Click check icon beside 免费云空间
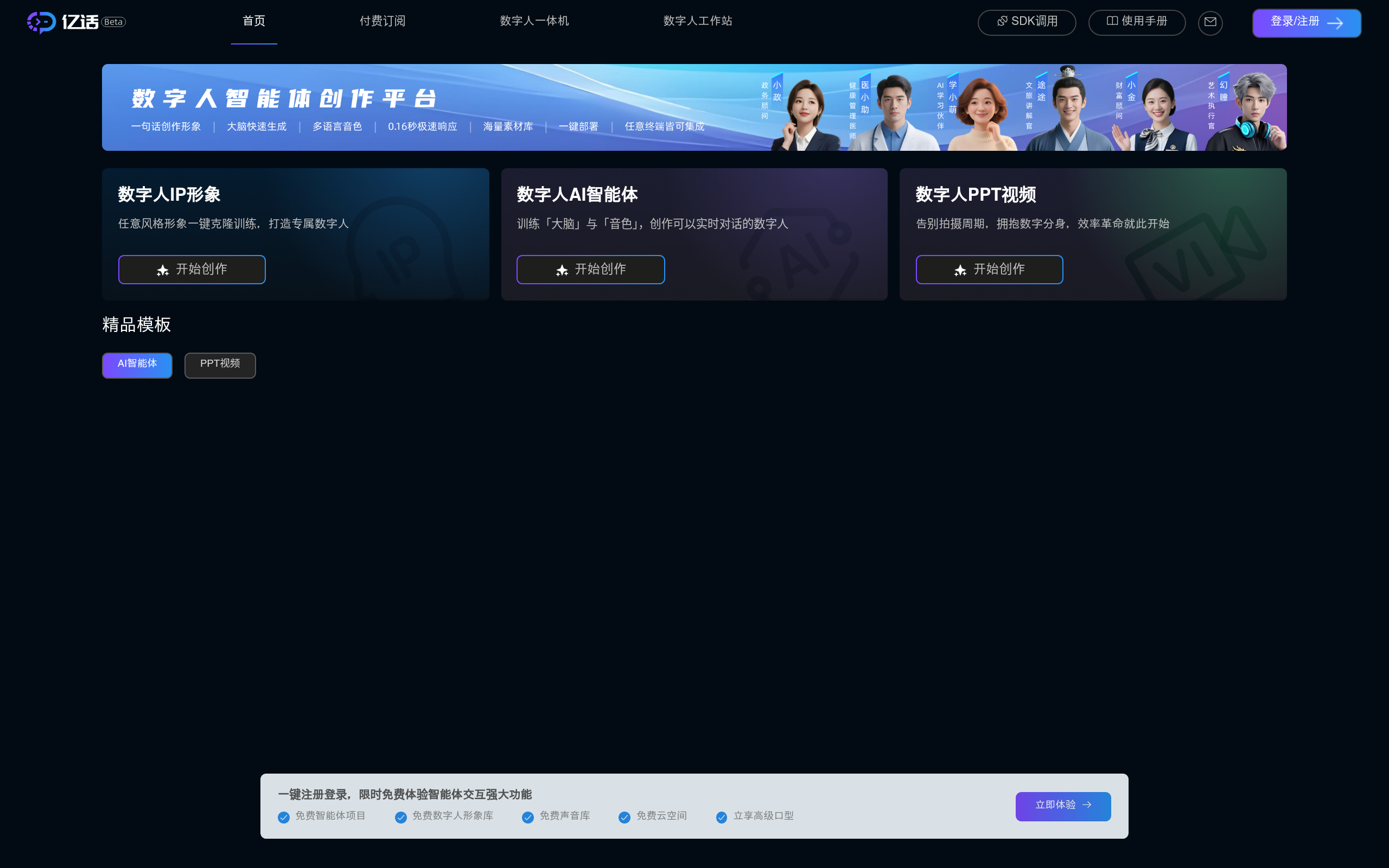This screenshot has height=868, width=1389. tap(625, 818)
